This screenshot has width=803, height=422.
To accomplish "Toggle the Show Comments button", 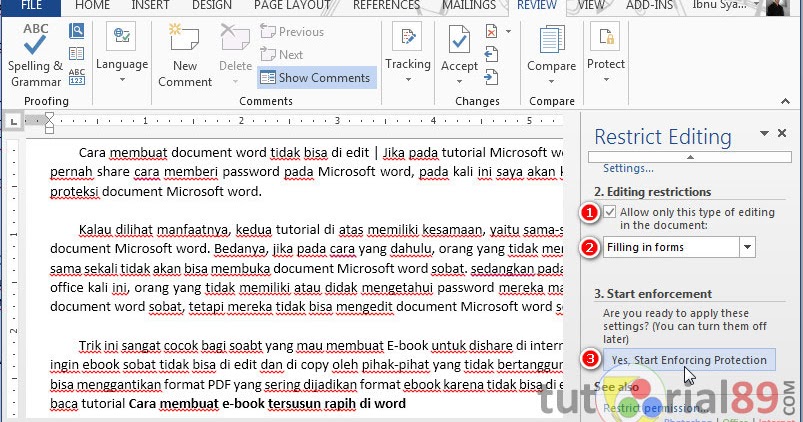I will click(316, 78).
